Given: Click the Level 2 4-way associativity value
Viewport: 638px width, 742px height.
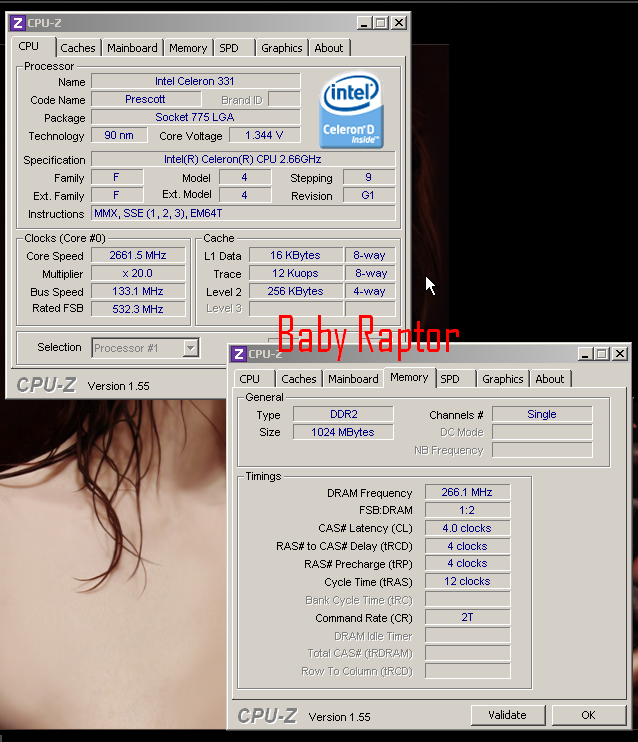Looking at the screenshot, I should pyautogui.click(x=370, y=291).
